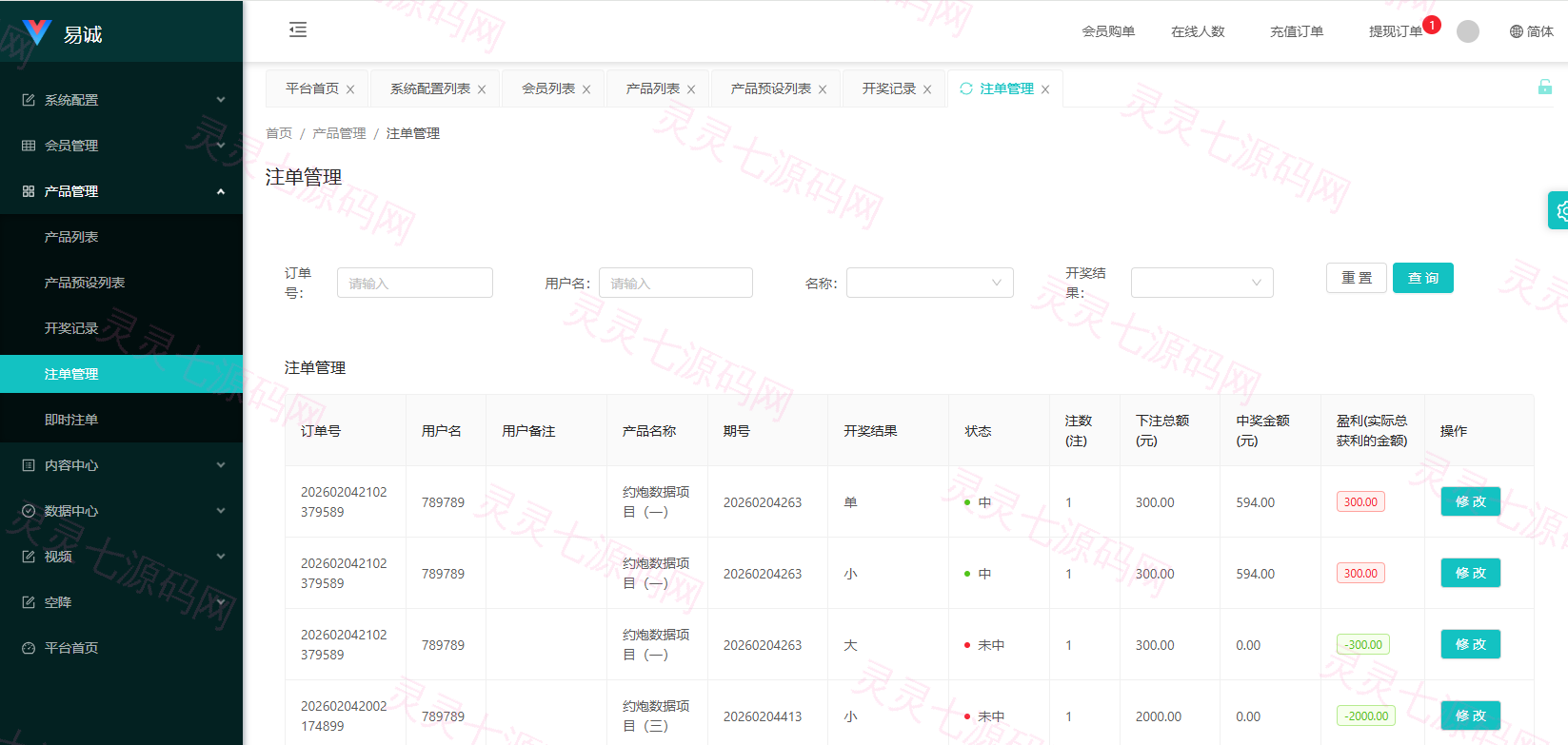Open the 开奖结果 dropdown filter
Image resolution: width=1568 pixels, height=745 pixels.
pos(1202,283)
